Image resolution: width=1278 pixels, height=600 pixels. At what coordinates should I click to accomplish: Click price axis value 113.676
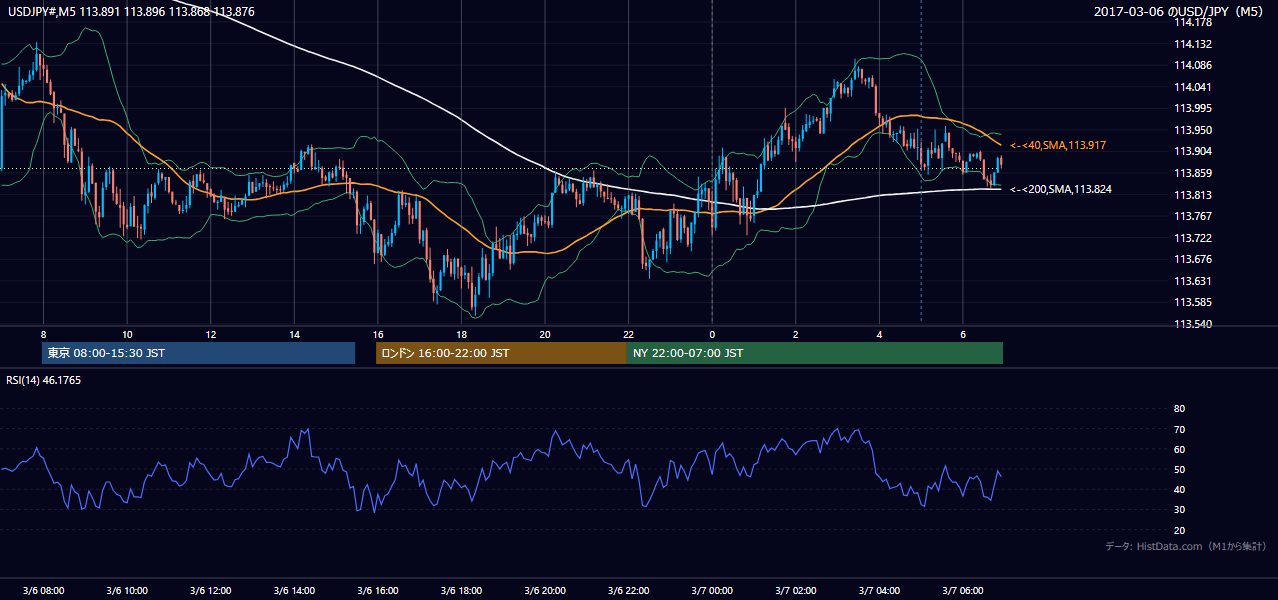click(x=1193, y=259)
